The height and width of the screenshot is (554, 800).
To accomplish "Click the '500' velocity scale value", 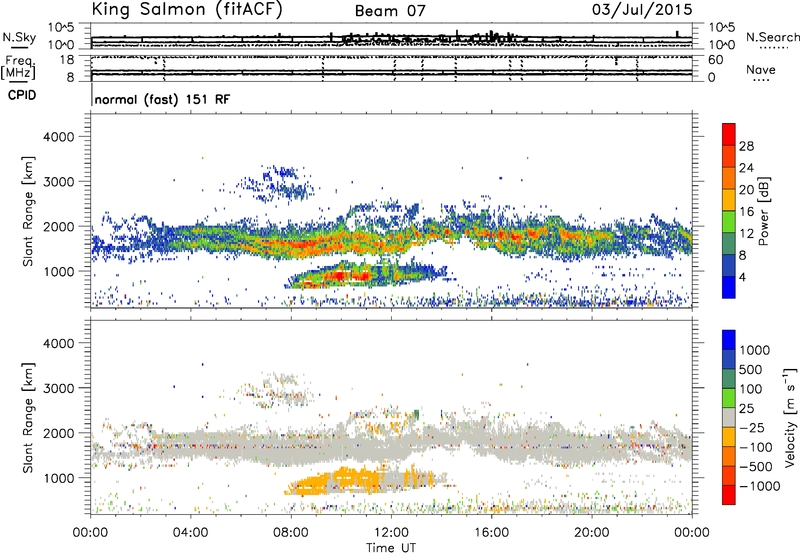I will pos(751,370).
